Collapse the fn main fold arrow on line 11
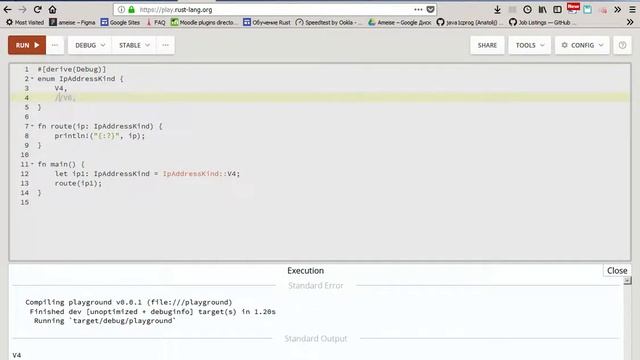This screenshot has width=640, height=360. click(x=32, y=164)
